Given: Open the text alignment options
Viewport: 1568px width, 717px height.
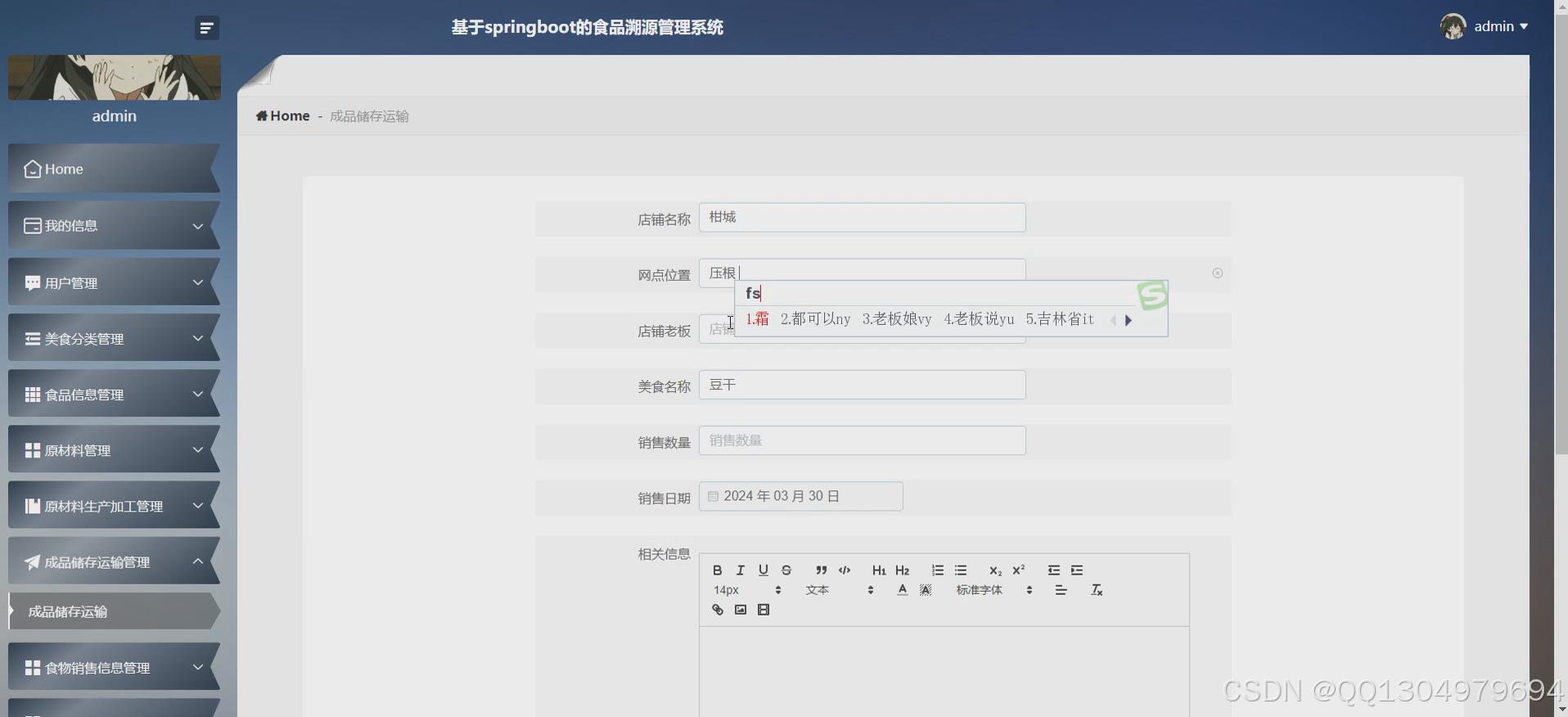Looking at the screenshot, I should coord(1061,590).
